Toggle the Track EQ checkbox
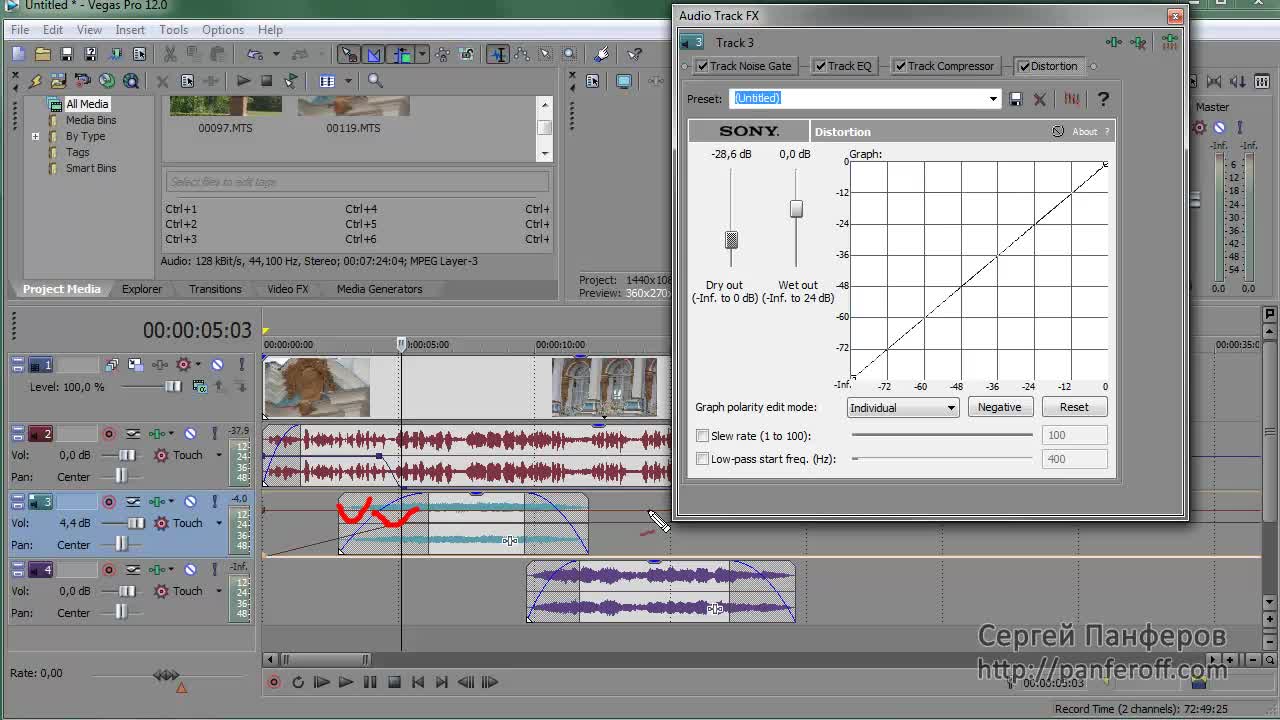Image resolution: width=1280 pixels, height=720 pixels. (x=820, y=66)
